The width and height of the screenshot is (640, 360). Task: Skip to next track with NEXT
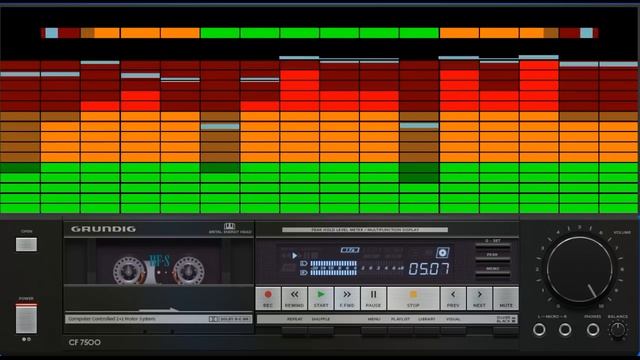point(479,298)
